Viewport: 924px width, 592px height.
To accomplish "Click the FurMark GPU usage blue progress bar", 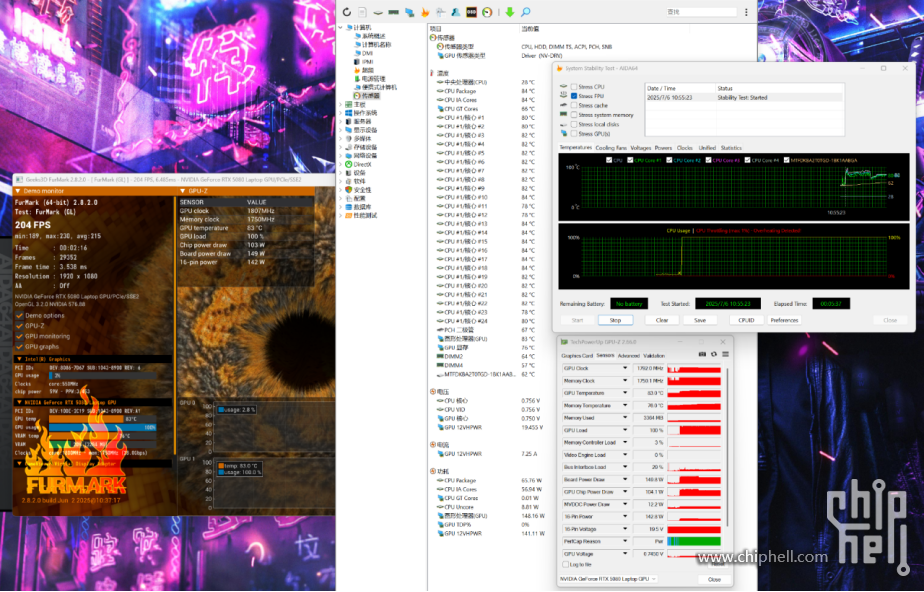I will pos(103,427).
